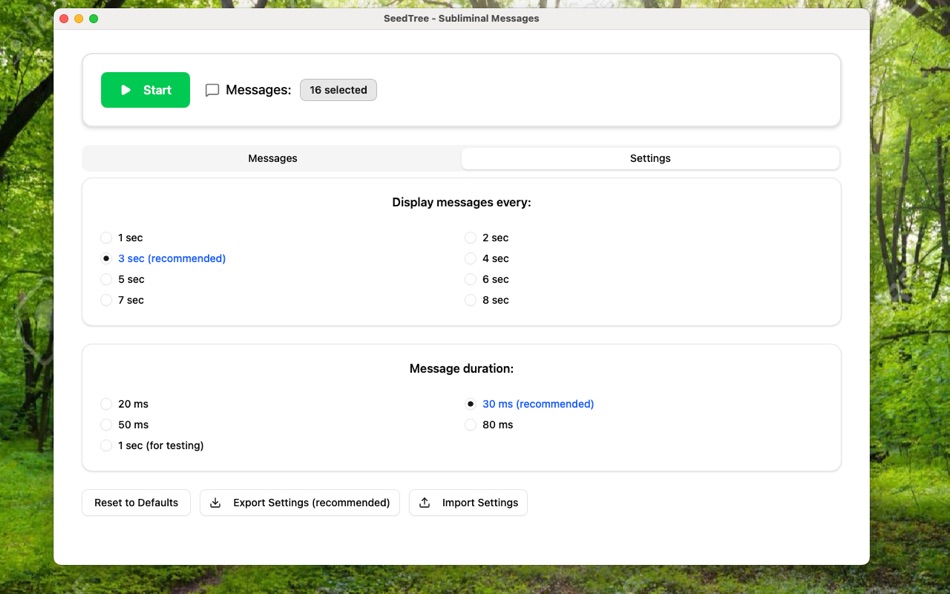Select the 5 sec display interval

106,279
